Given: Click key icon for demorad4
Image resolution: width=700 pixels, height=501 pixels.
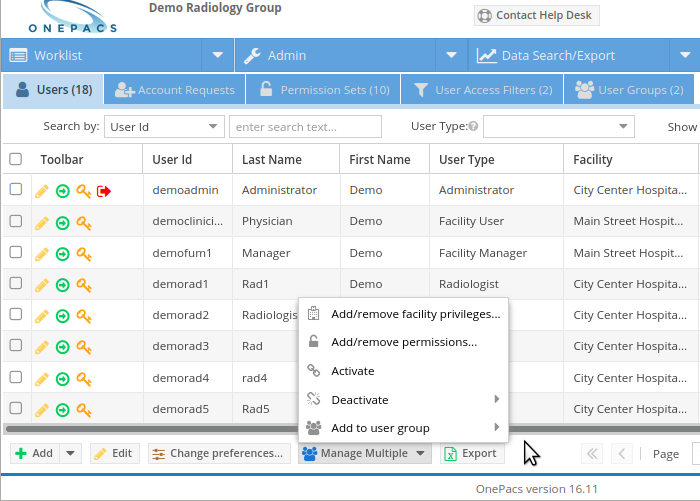Looking at the screenshot, I should [x=83, y=379].
